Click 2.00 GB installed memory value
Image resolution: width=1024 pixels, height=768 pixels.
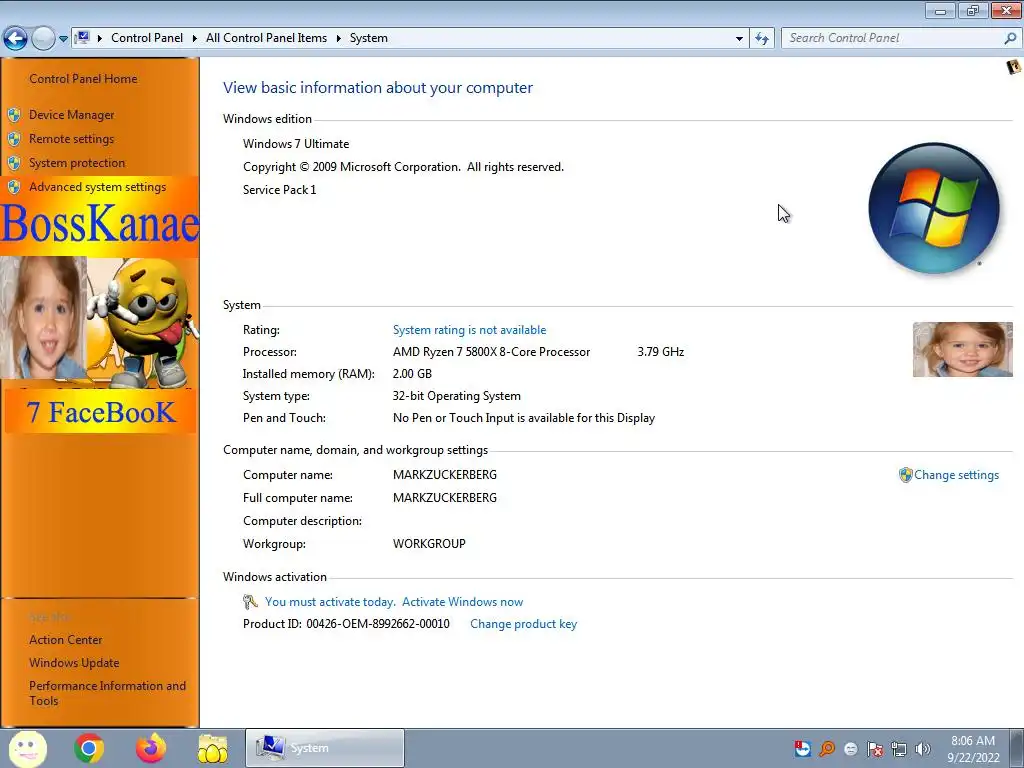(x=412, y=374)
